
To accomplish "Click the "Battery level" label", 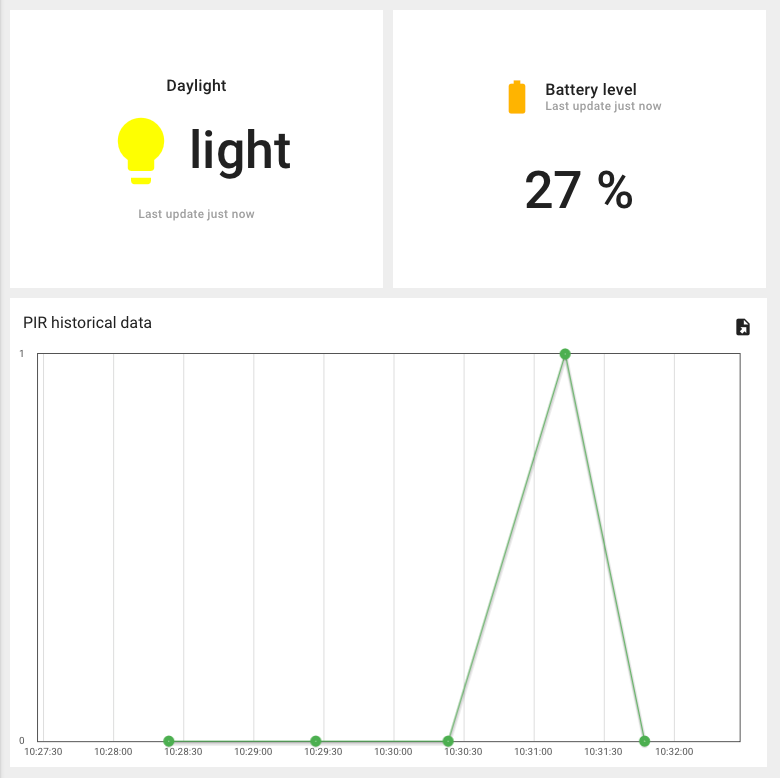I will pyautogui.click(x=590, y=90).
